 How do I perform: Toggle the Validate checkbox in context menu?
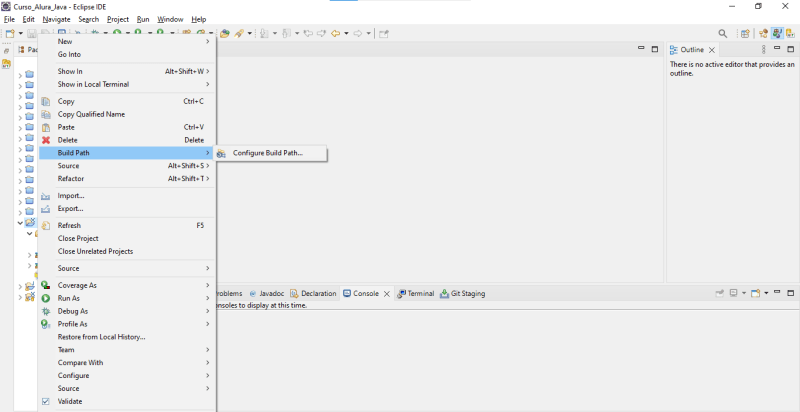(x=46, y=401)
